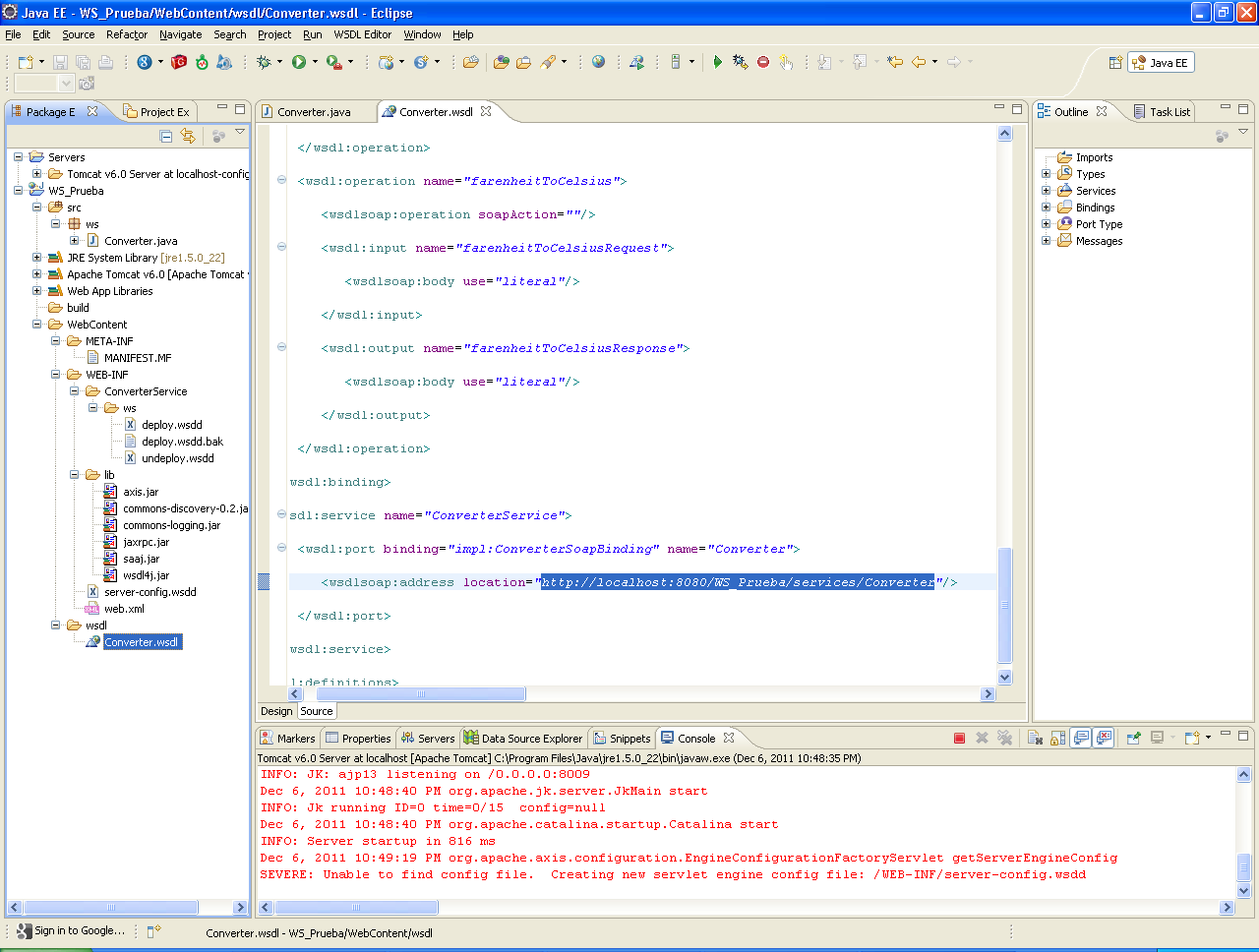Open the Navigate menu
Viewport: 1259px width, 952px height.
[x=180, y=34]
